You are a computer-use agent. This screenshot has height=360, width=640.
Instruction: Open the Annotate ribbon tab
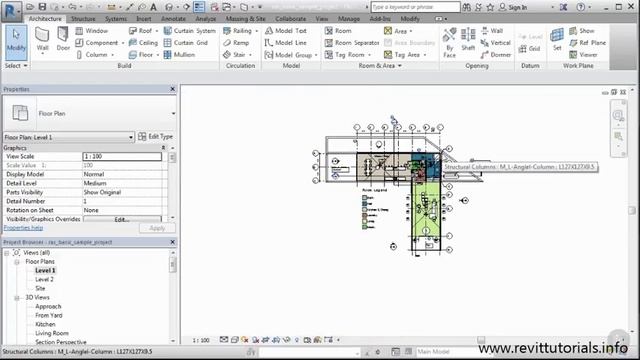point(173,19)
